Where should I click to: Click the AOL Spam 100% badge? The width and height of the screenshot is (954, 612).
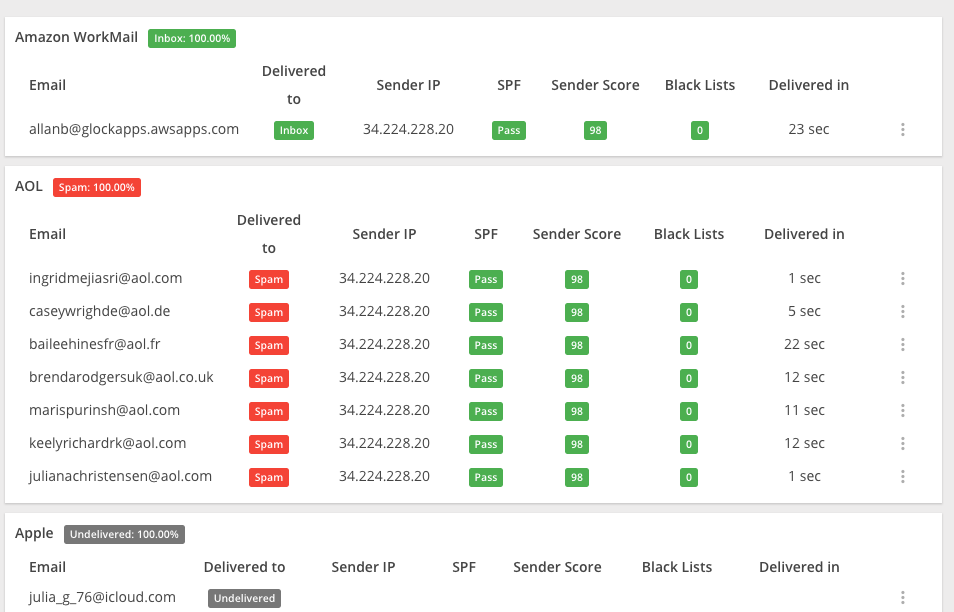pyautogui.click(x=97, y=187)
